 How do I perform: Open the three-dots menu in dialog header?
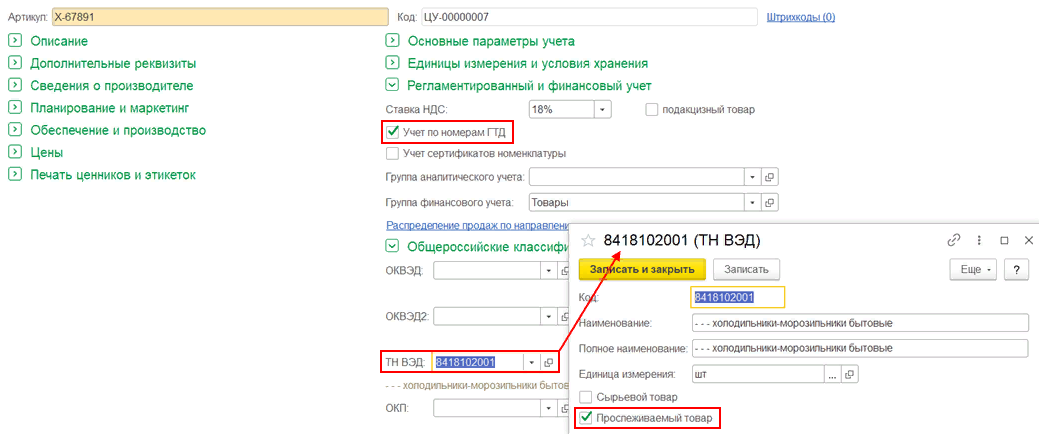pyautogui.click(x=977, y=240)
